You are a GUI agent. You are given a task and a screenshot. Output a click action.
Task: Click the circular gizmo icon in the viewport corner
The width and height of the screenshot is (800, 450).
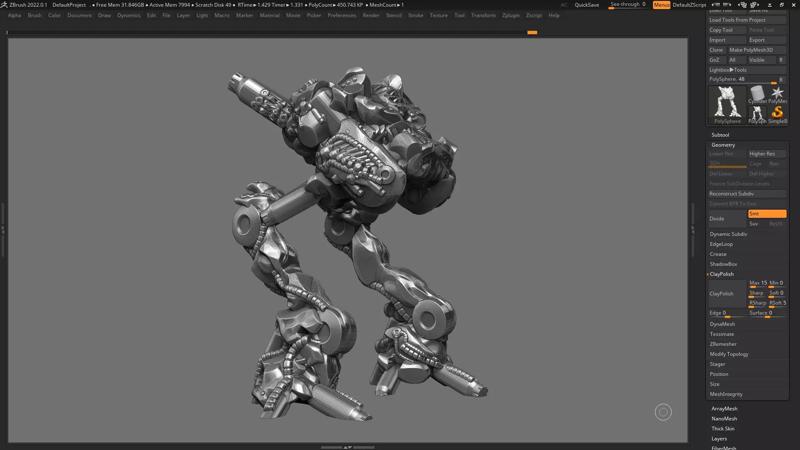pyautogui.click(x=663, y=412)
